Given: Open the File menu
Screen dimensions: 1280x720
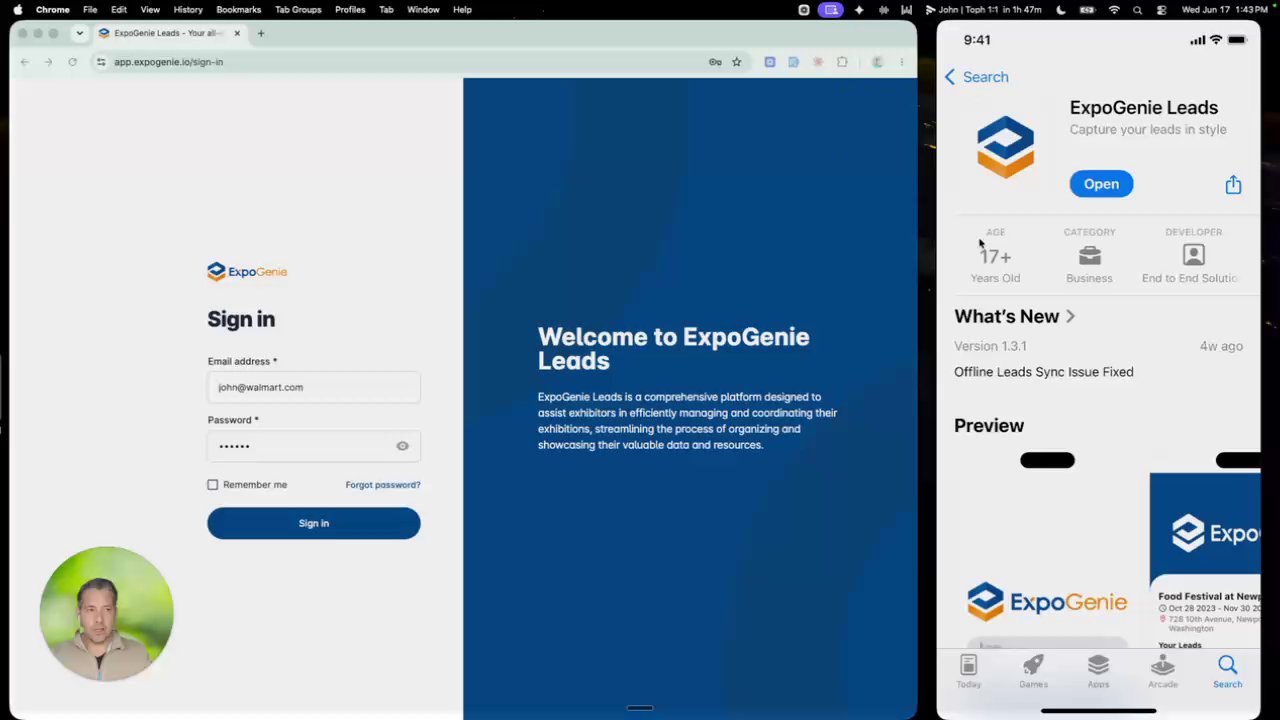Looking at the screenshot, I should click(x=90, y=10).
